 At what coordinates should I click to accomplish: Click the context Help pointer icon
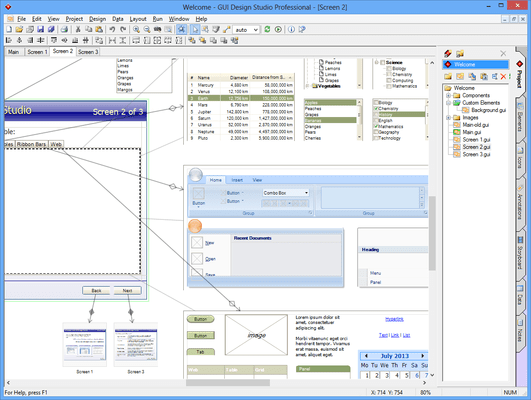302,29
